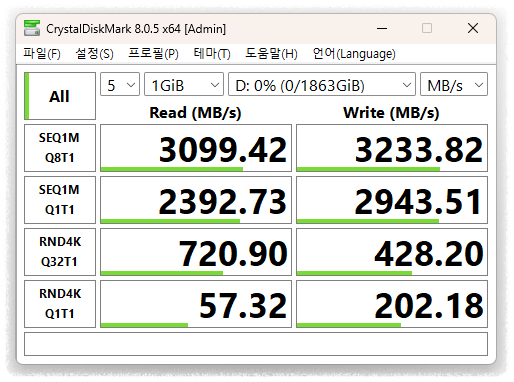Image resolution: width=514 pixels, height=382 pixels.
Task: Start the RND4K Q32T1 test
Action: [60, 252]
